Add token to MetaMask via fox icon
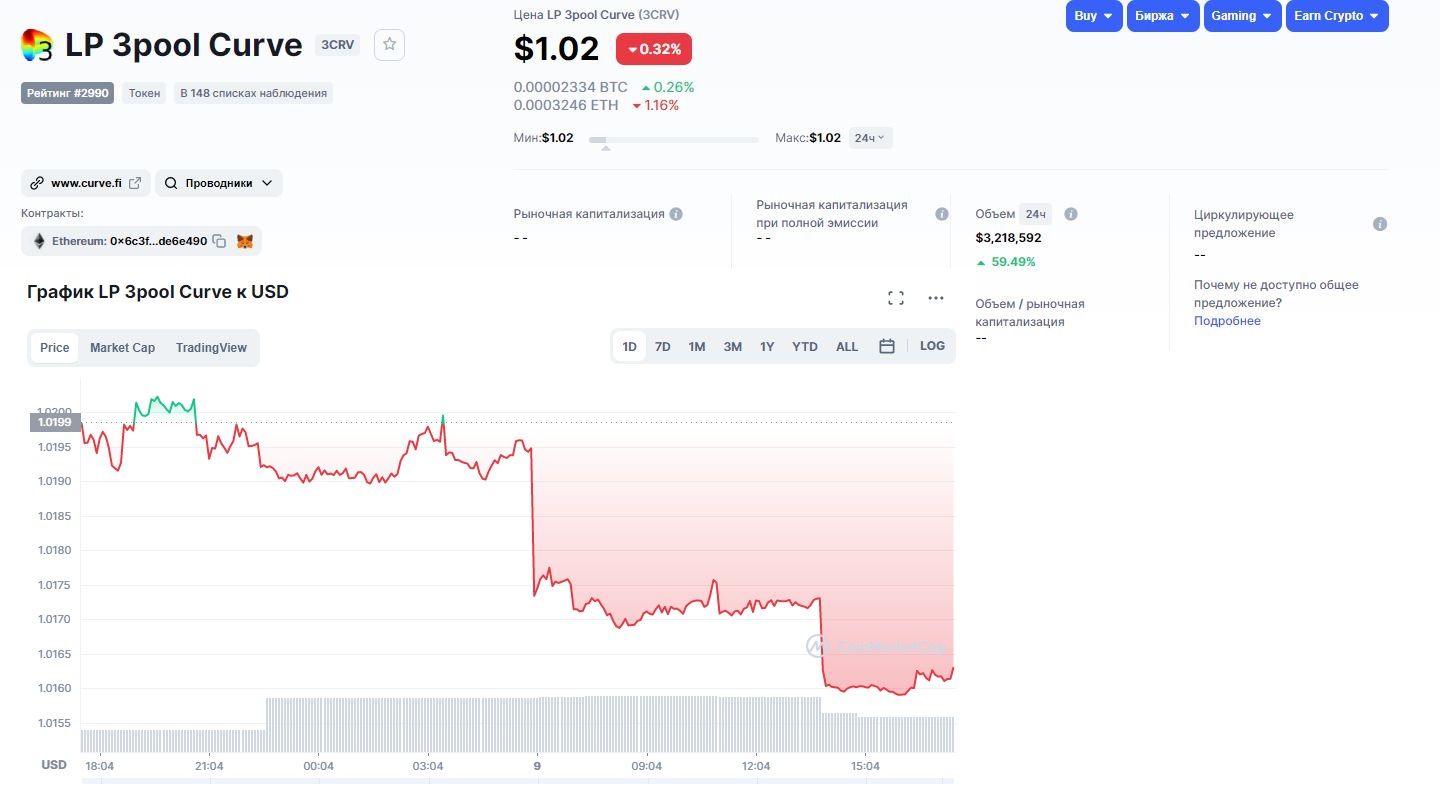 pos(244,241)
